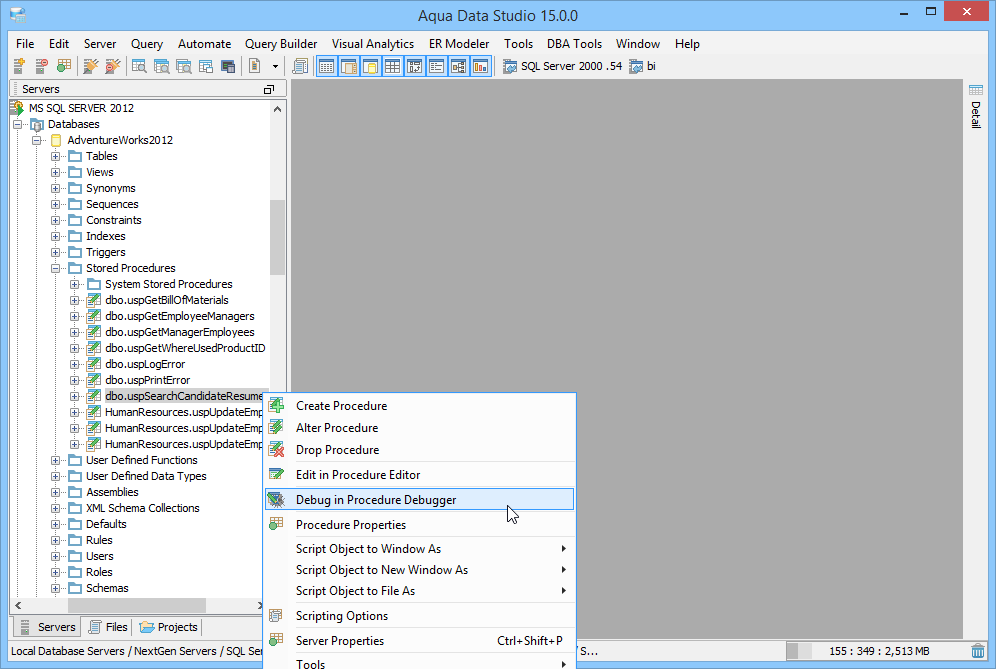Click the Aqua Data Studio title bar icon
Image resolution: width=996 pixels, height=669 pixels.
[18, 15]
